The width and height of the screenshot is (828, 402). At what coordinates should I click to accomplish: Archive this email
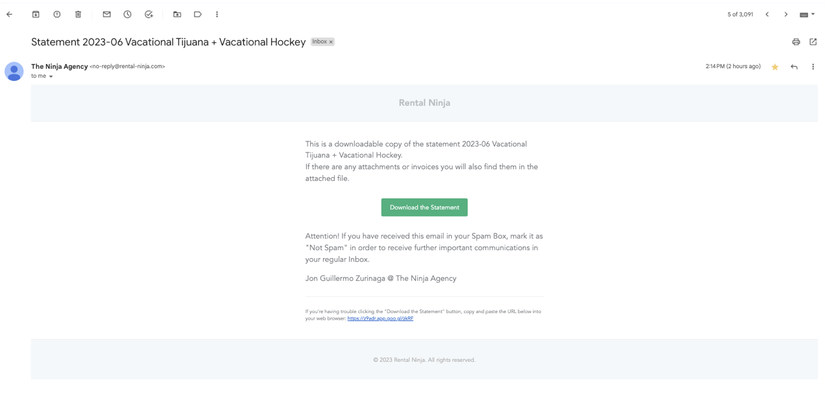pyautogui.click(x=35, y=14)
